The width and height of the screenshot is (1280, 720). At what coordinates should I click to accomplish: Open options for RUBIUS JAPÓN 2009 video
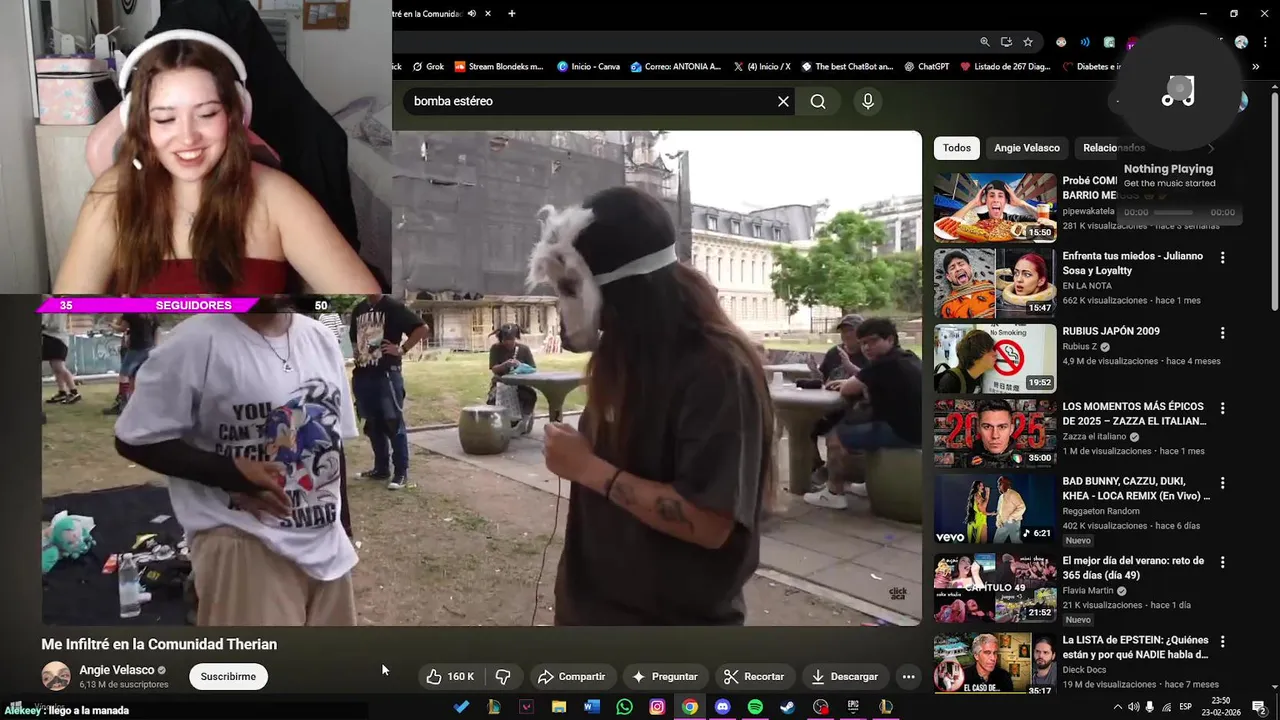(1222, 332)
